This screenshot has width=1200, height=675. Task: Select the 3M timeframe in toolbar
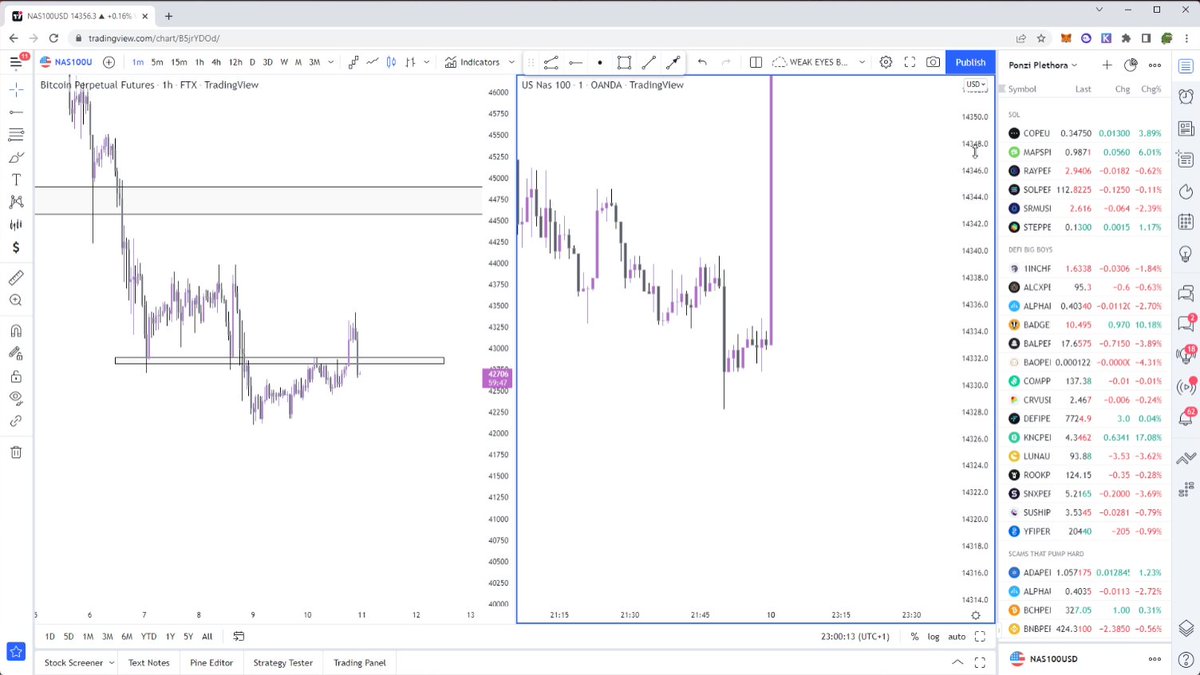314,62
